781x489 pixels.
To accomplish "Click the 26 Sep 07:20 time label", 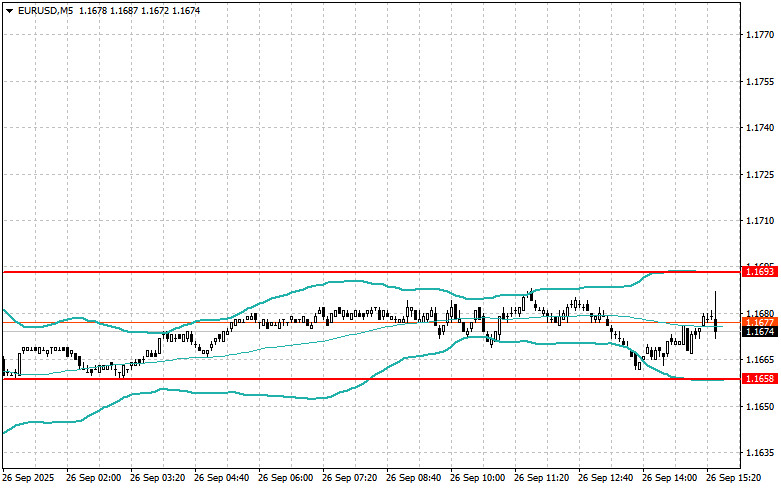I will coord(349,478).
